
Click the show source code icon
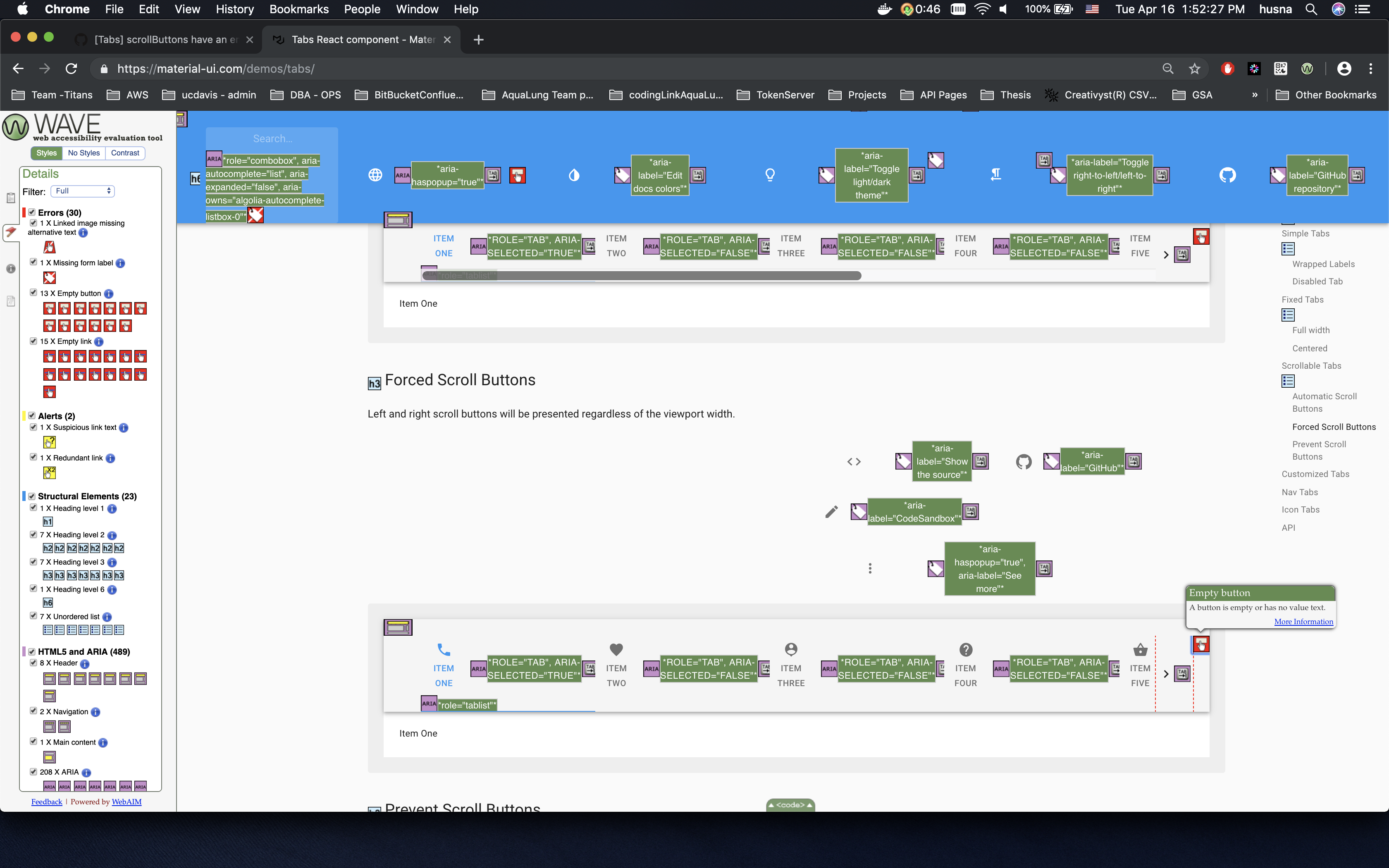(854, 461)
